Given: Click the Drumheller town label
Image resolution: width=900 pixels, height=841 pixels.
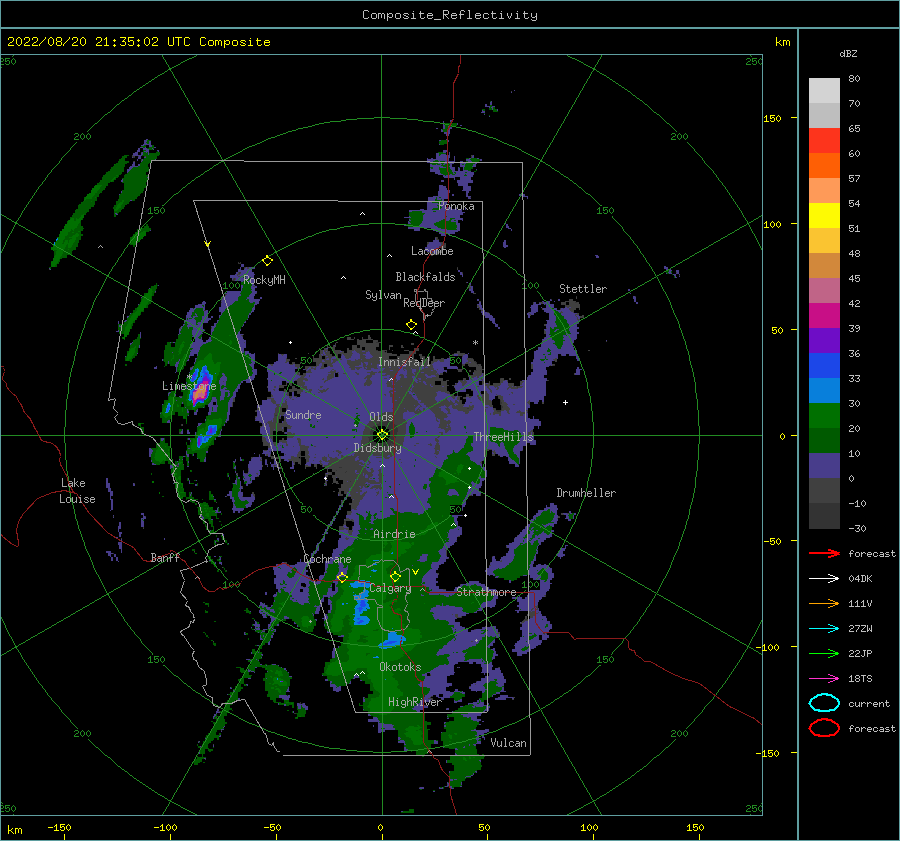Looking at the screenshot, I should [585, 493].
